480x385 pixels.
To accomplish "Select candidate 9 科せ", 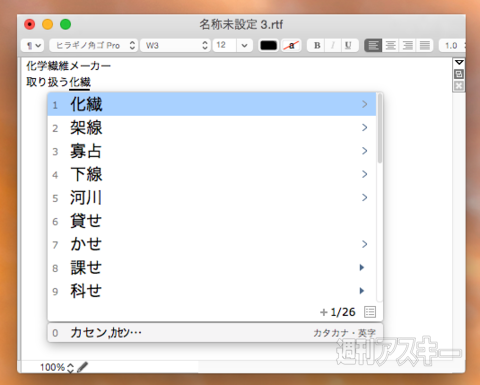I will click(212, 291).
